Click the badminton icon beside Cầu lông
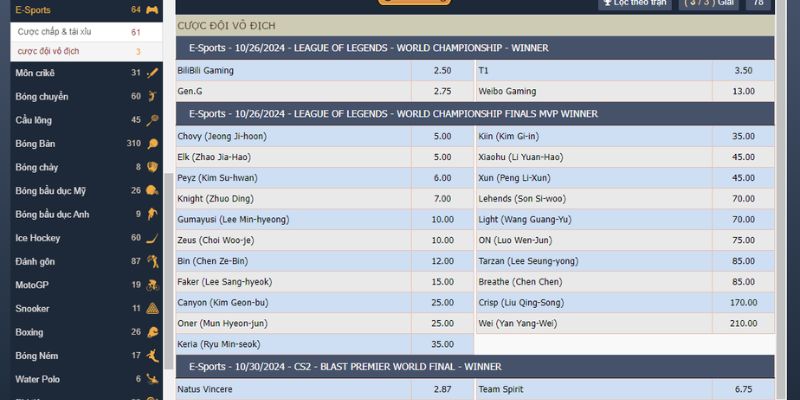 (x=152, y=120)
